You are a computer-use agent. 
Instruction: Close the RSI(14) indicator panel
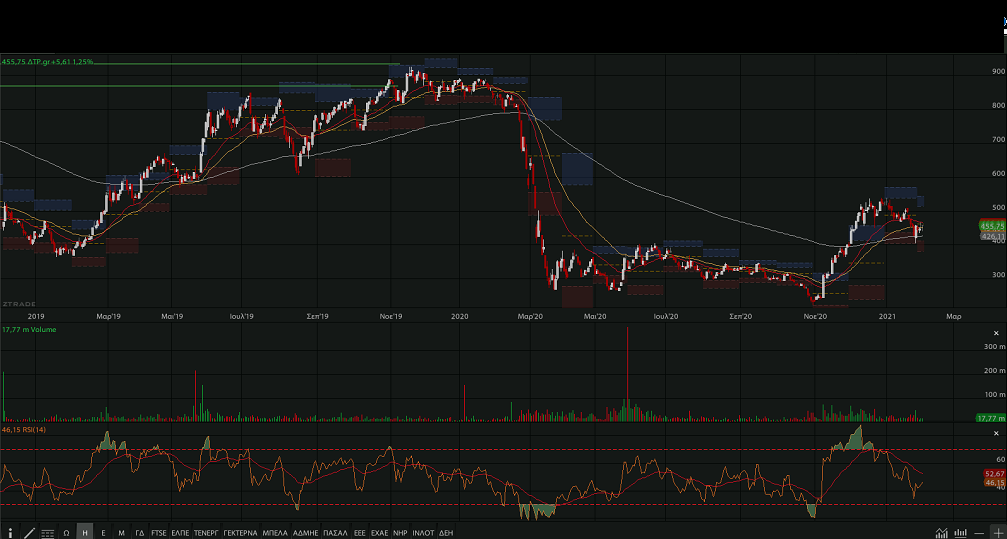coord(996,432)
